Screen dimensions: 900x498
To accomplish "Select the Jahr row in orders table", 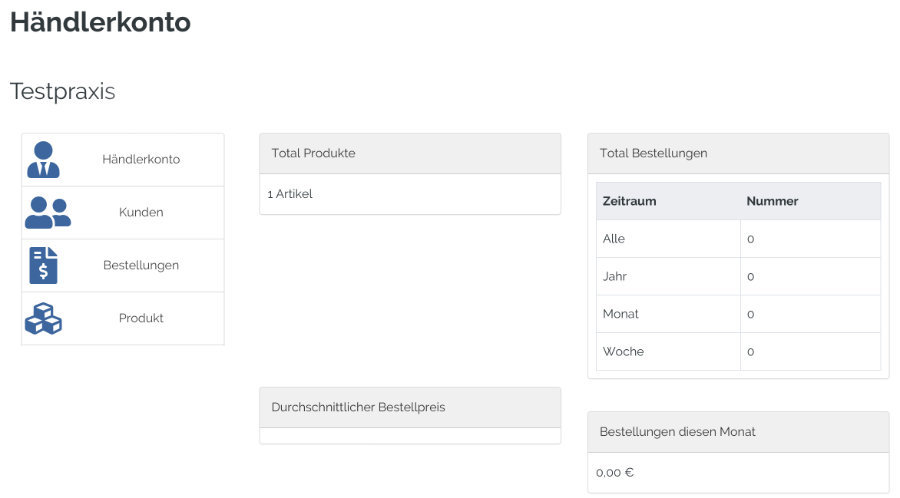I will coord(738,277).
